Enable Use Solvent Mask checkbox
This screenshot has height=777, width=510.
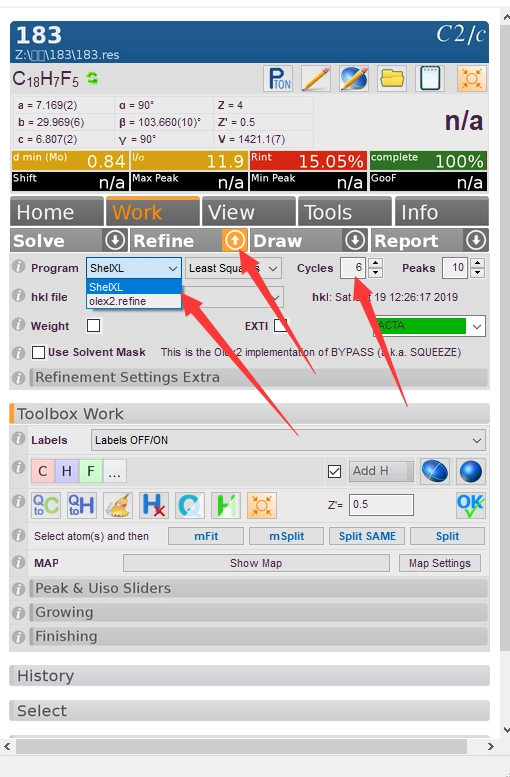click(38, 352)
